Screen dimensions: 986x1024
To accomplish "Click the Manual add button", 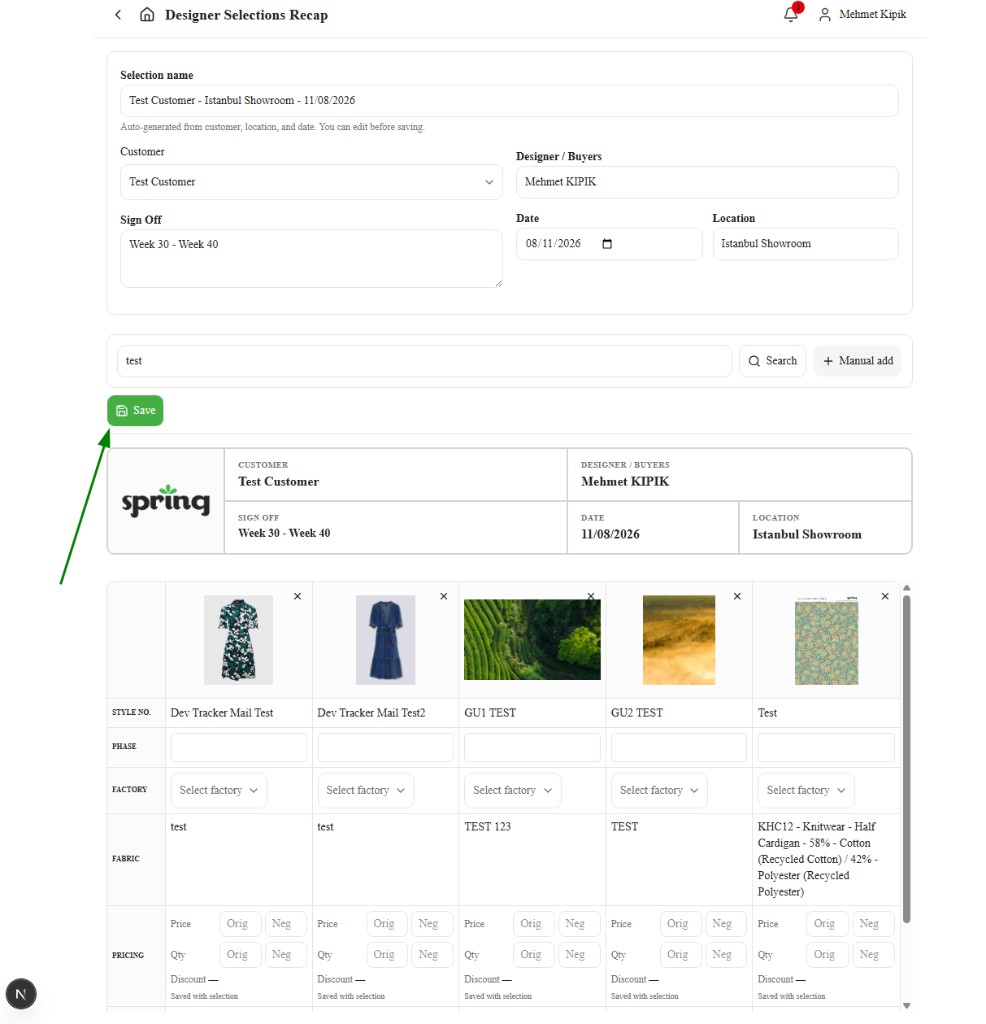I will [857, 360].
